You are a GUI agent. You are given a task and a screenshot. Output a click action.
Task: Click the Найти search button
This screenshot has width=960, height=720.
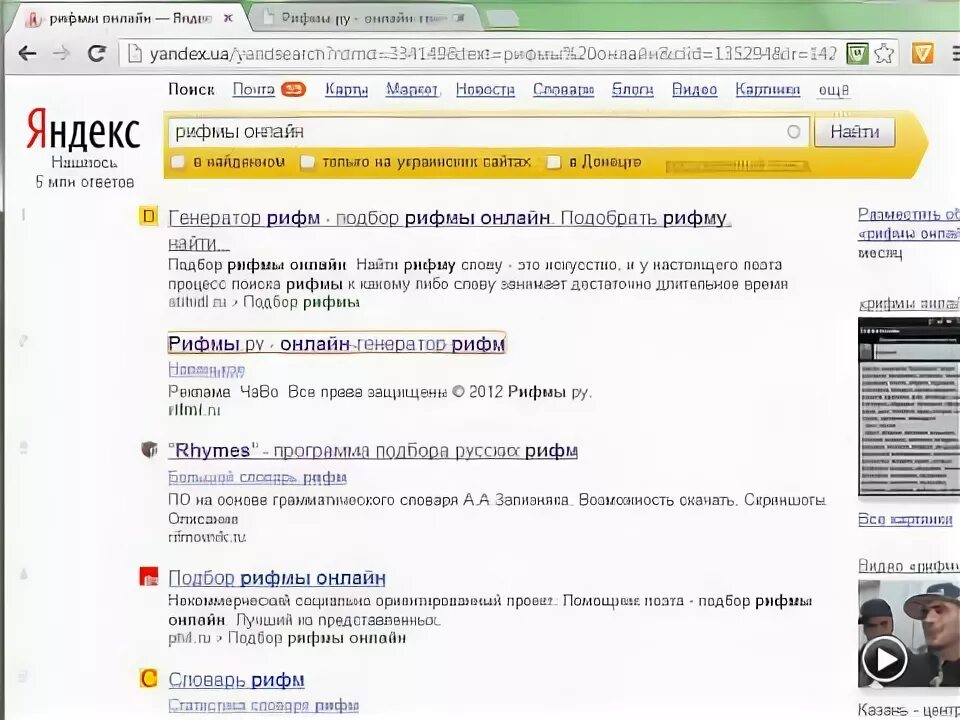[855, 132]
